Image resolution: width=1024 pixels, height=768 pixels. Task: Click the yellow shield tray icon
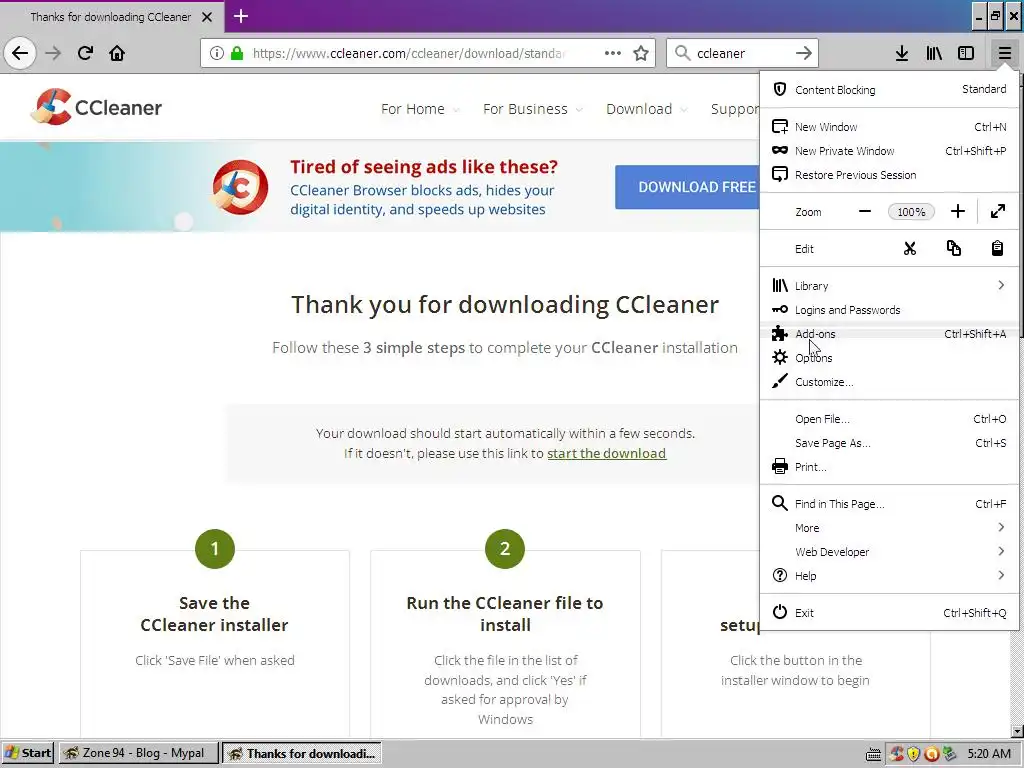click(914, 754)
